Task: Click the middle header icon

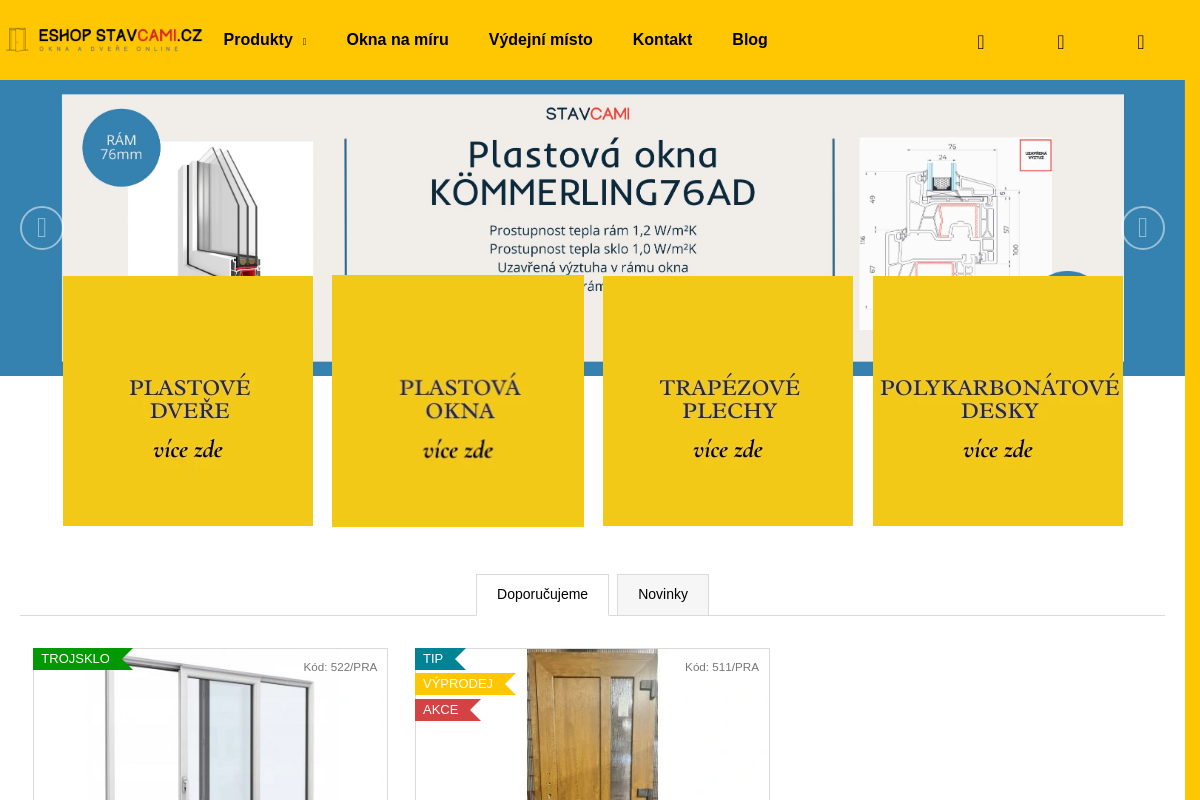Action: (x=1061, y=42)
